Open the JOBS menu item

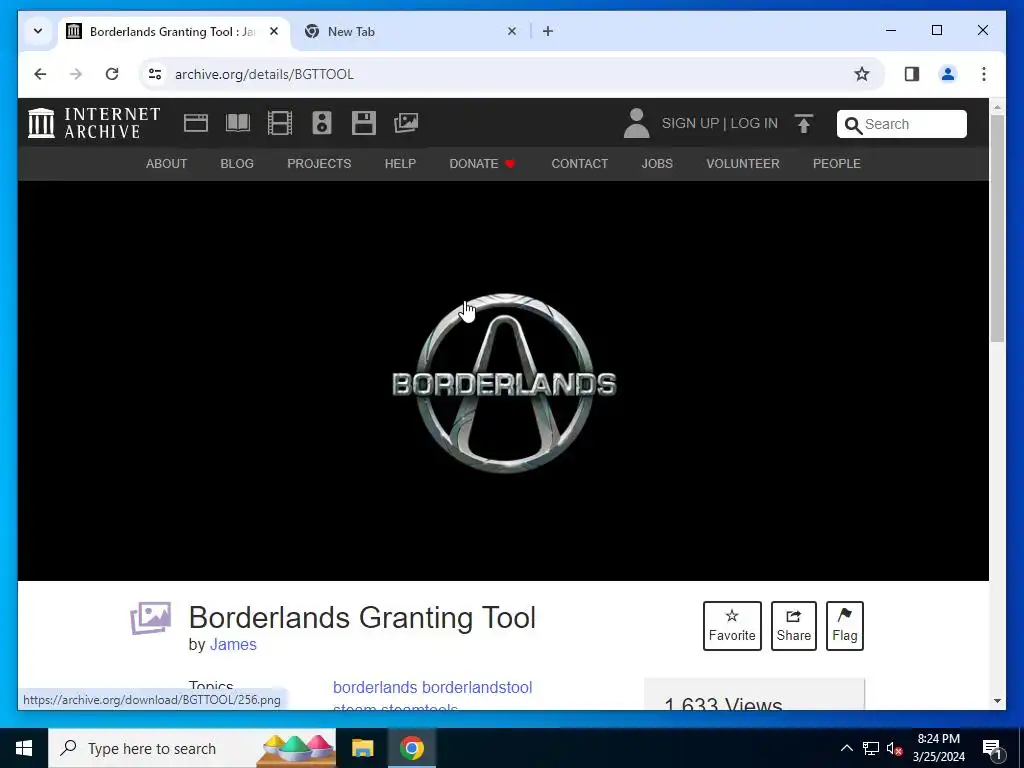click(x=657, y=164)
